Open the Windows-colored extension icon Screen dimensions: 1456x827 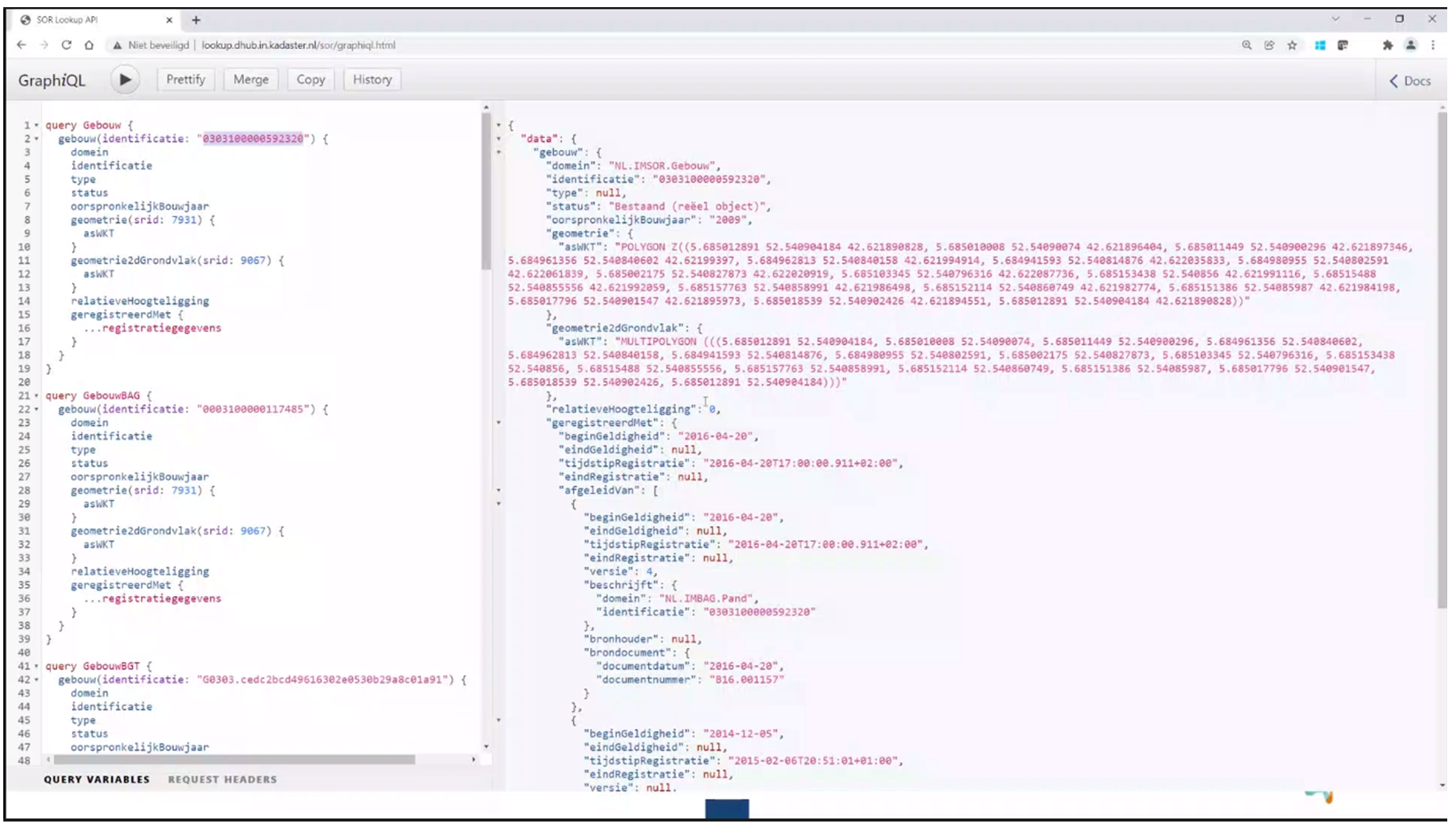[x=1321, y=45]
